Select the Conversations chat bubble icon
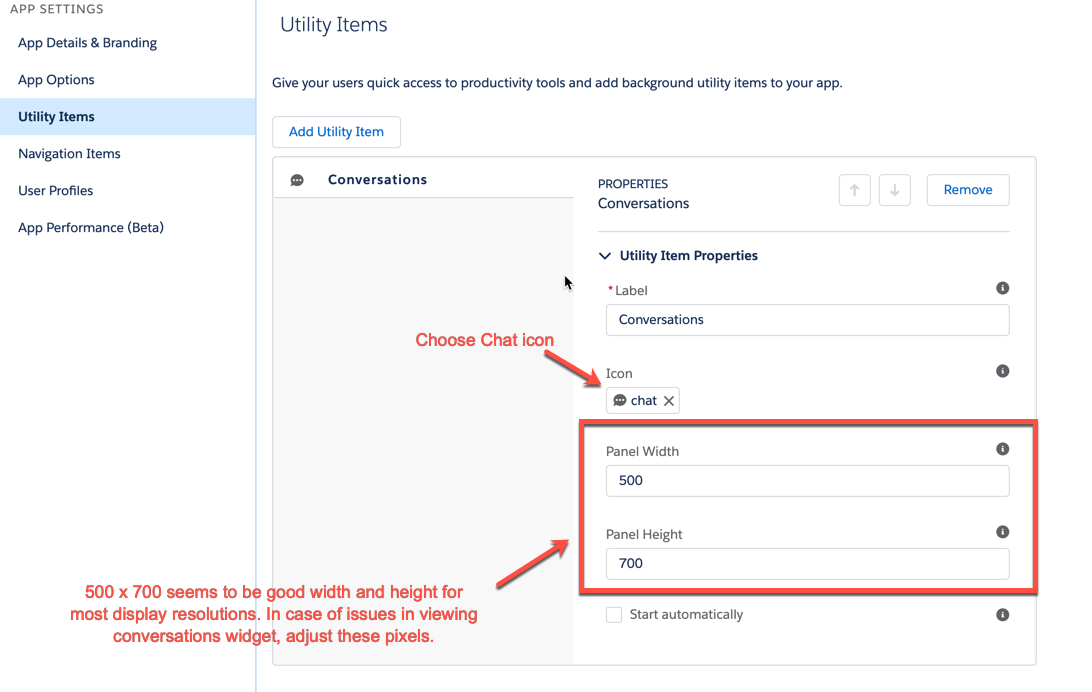This screenshot has width=1092, height=692. pos(297,180)
